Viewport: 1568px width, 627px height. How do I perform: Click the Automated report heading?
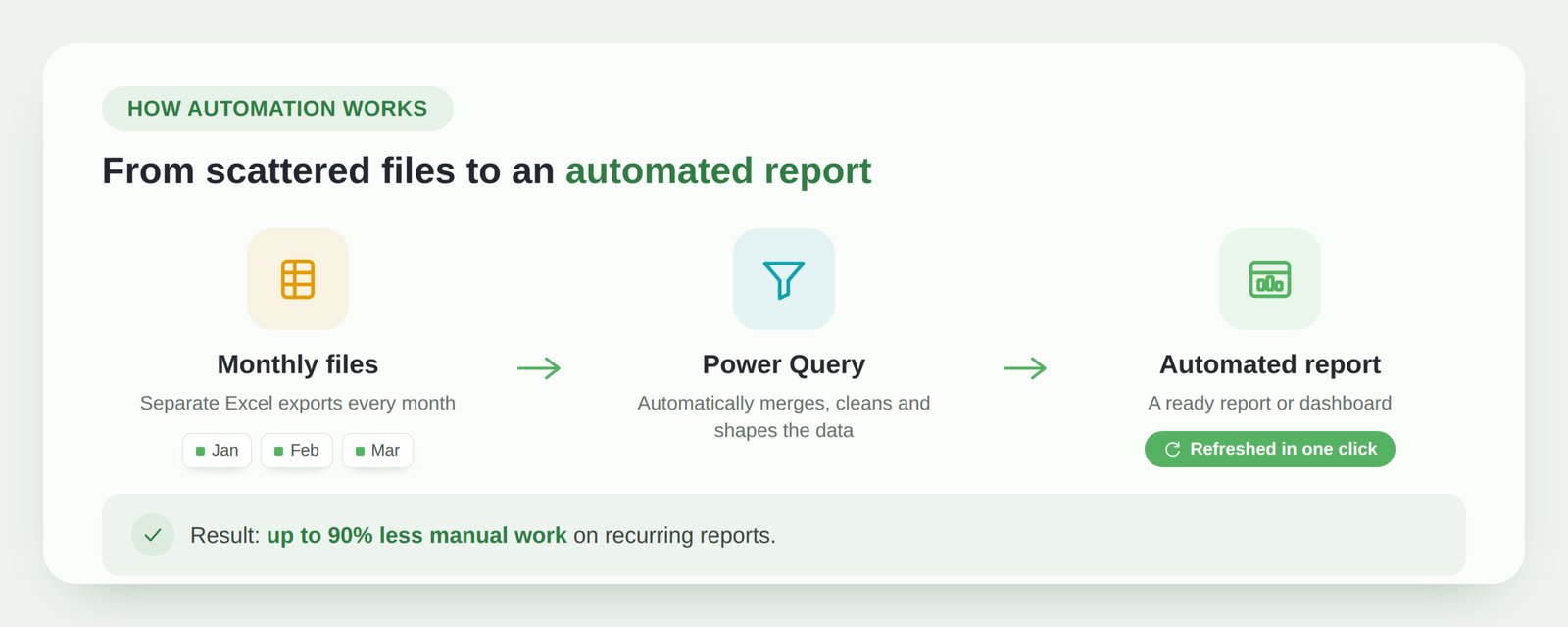[x=1270, y=364]
